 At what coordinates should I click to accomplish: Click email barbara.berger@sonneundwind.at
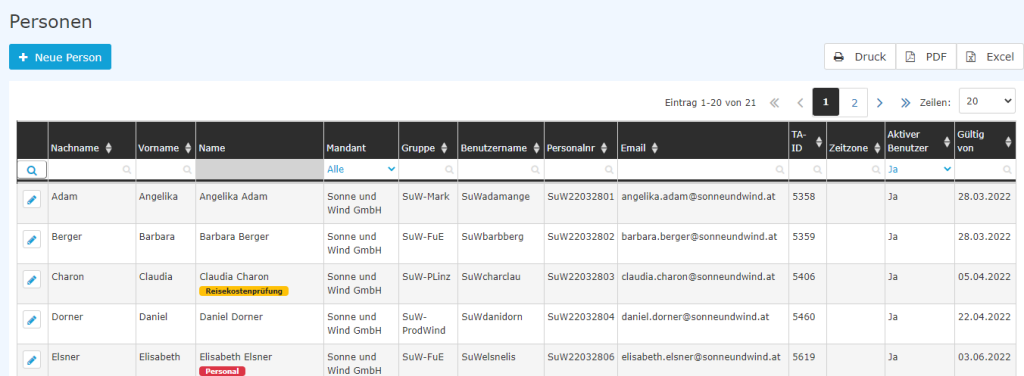pyautogui.click(x=699, y=236)
